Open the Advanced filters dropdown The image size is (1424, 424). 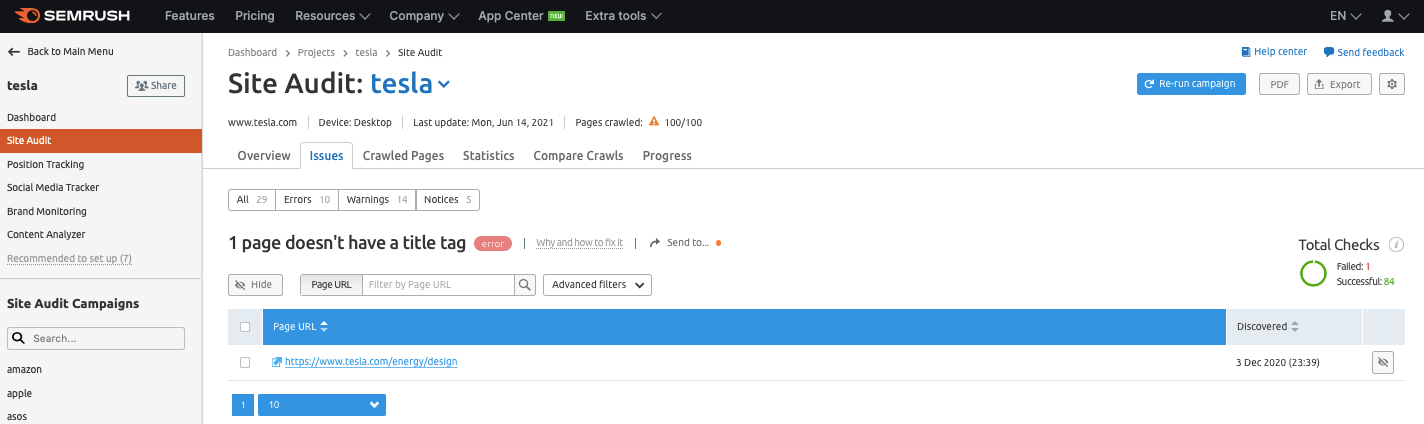tap(597, 285)
